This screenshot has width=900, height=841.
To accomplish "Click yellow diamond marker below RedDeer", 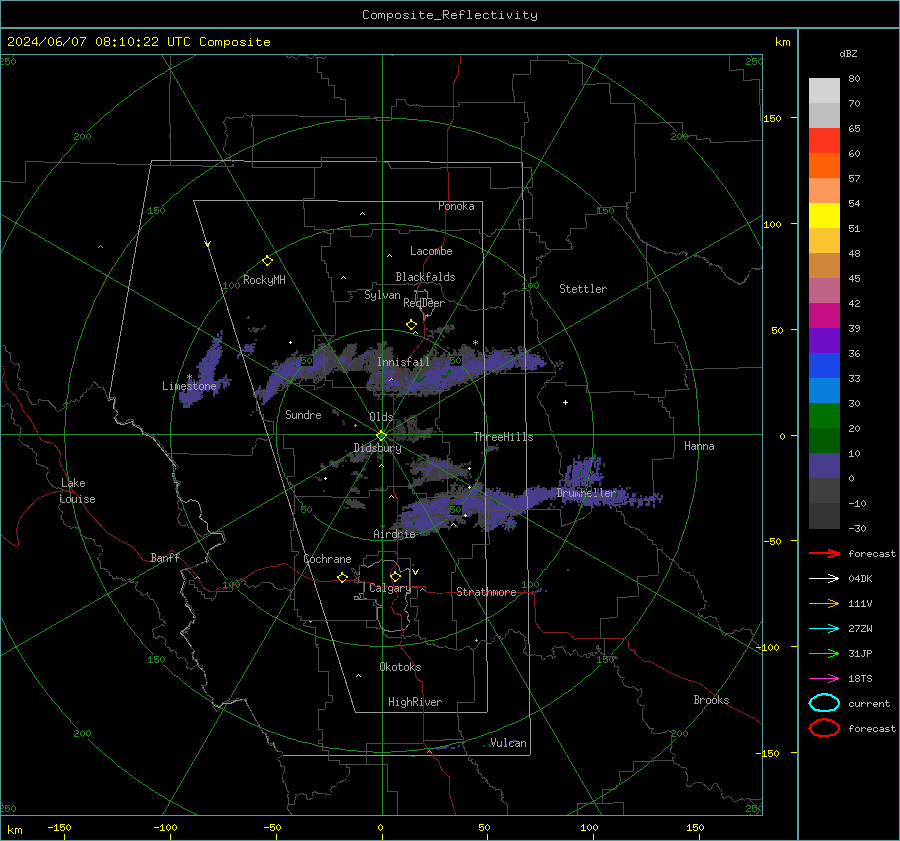I will pos(412,325).
